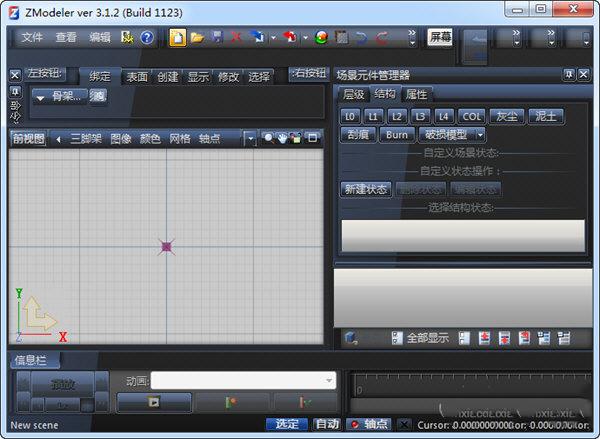
Task: Open the 动画 animation dropdown list
Action: coord(329,380)
